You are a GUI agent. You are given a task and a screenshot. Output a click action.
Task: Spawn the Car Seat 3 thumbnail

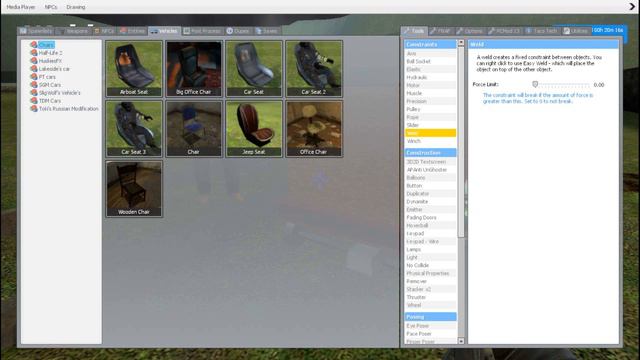point(134,129)
